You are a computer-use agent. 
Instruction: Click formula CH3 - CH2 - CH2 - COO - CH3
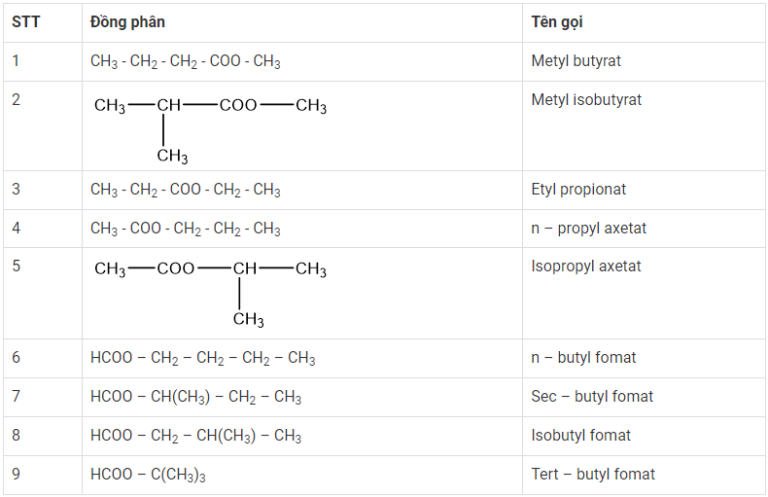(185, 62)
